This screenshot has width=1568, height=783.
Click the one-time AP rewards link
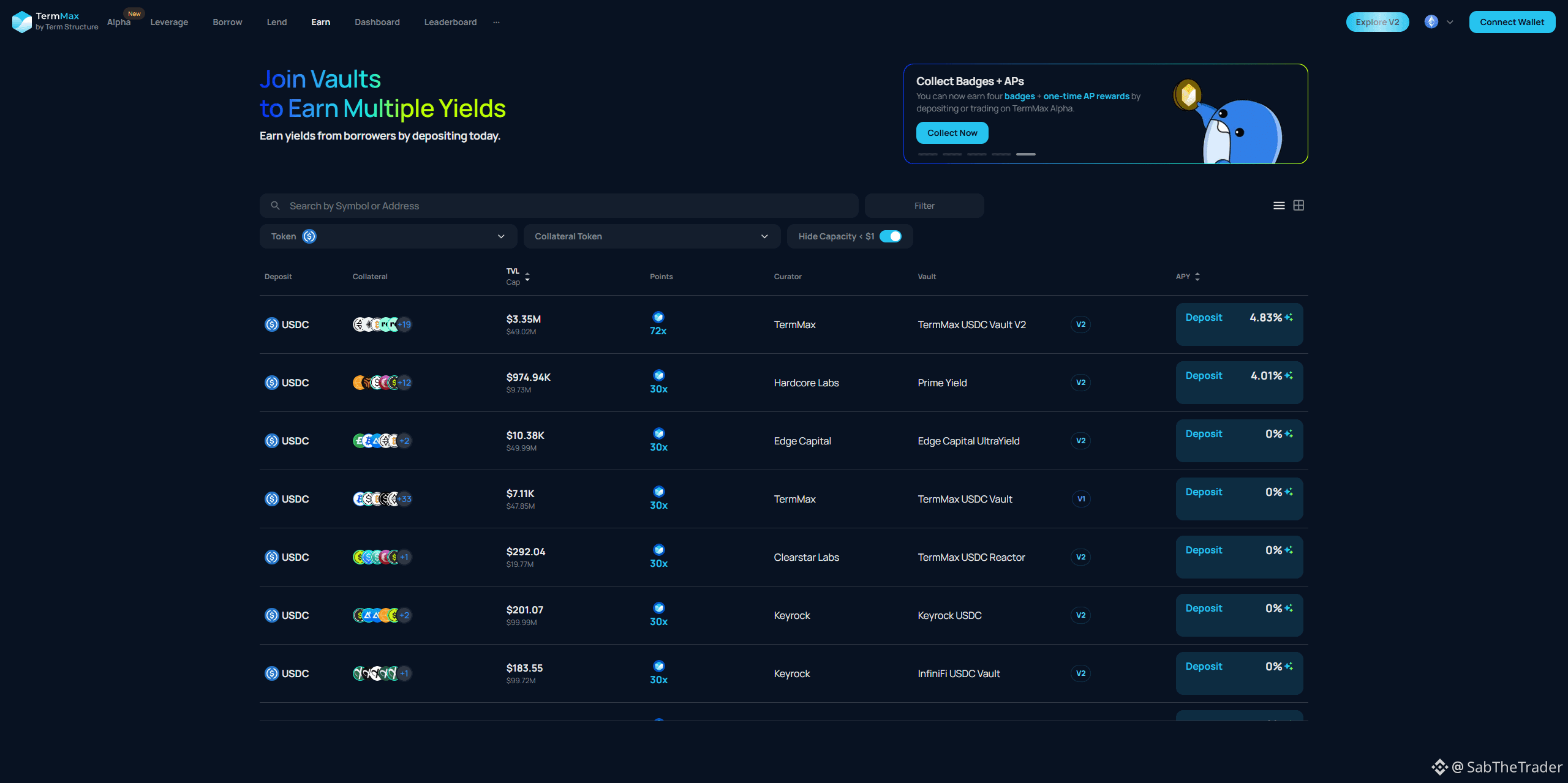[1086, 96]
